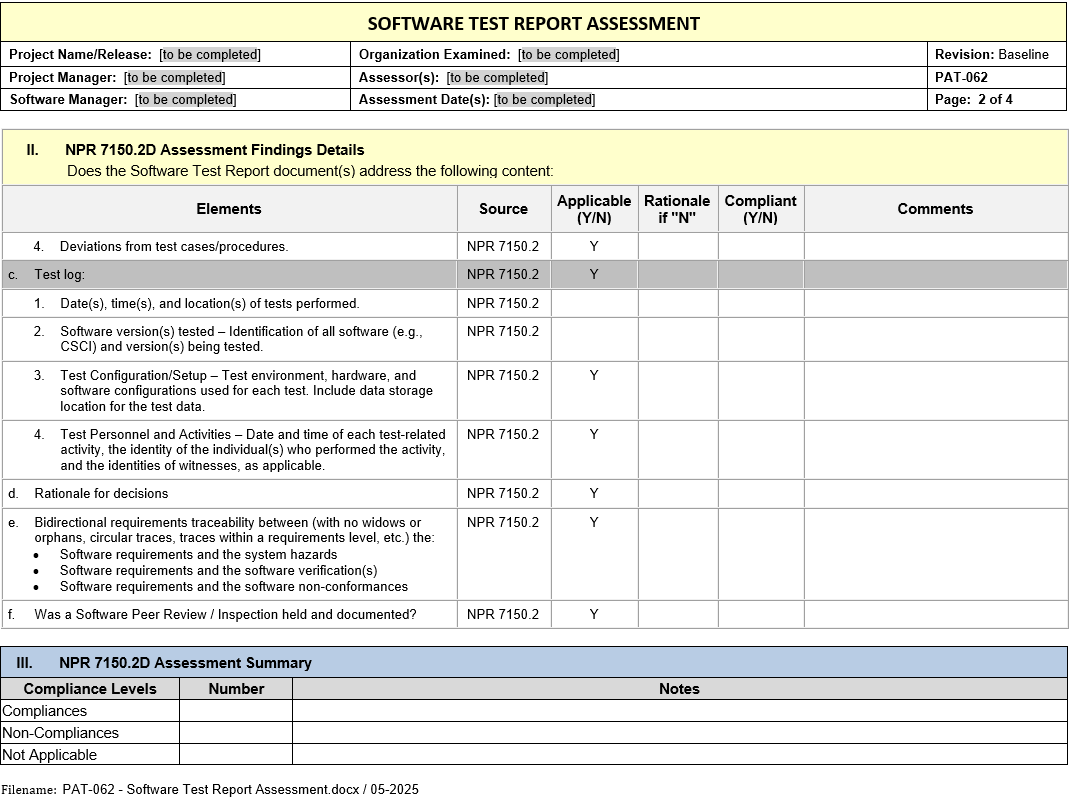This screenshot has height=800, width=1071.
Task: Click the "NPR 7150.2D Assessment Summary" heading
Action: [x=185, y=663]
